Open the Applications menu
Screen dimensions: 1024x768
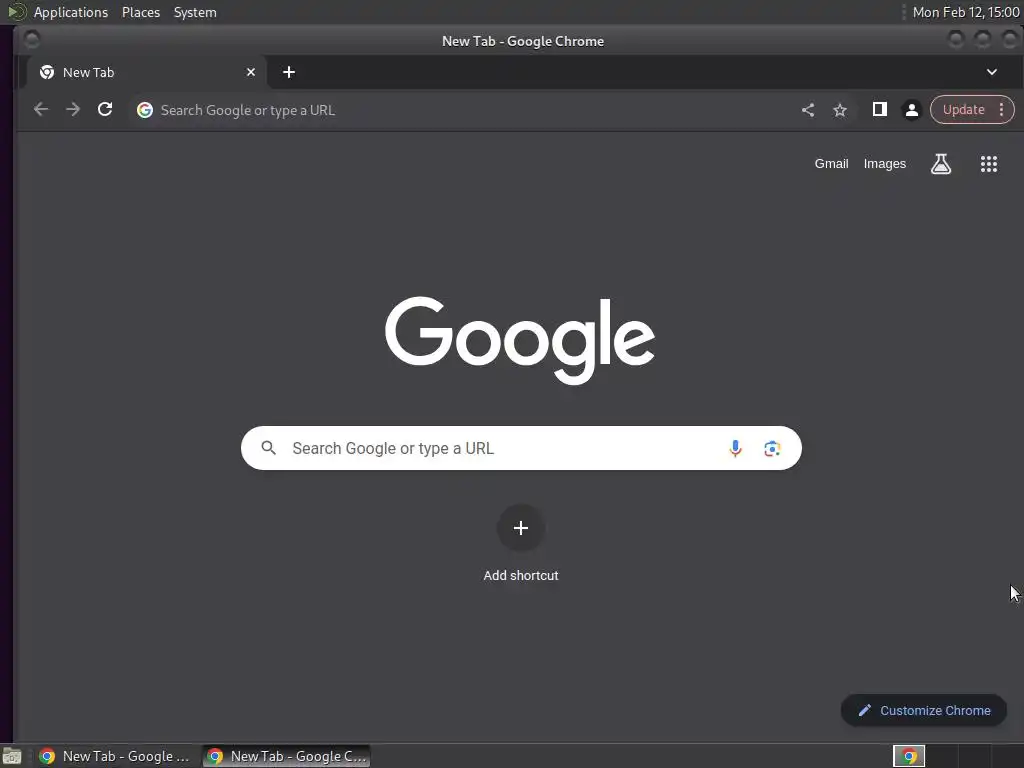click(71, 12)
